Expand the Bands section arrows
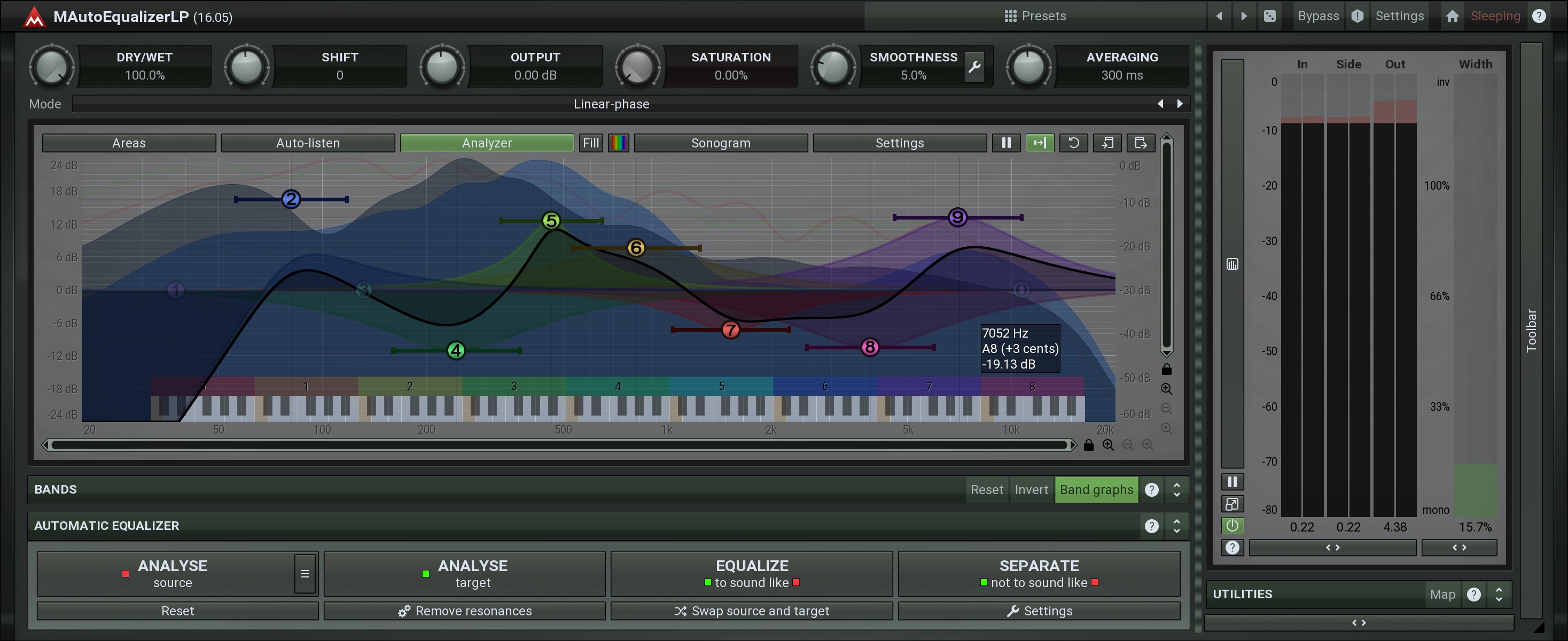The width and height of the screenshot is (1568, 641). pyautogui.click(x=1176, y=490)
